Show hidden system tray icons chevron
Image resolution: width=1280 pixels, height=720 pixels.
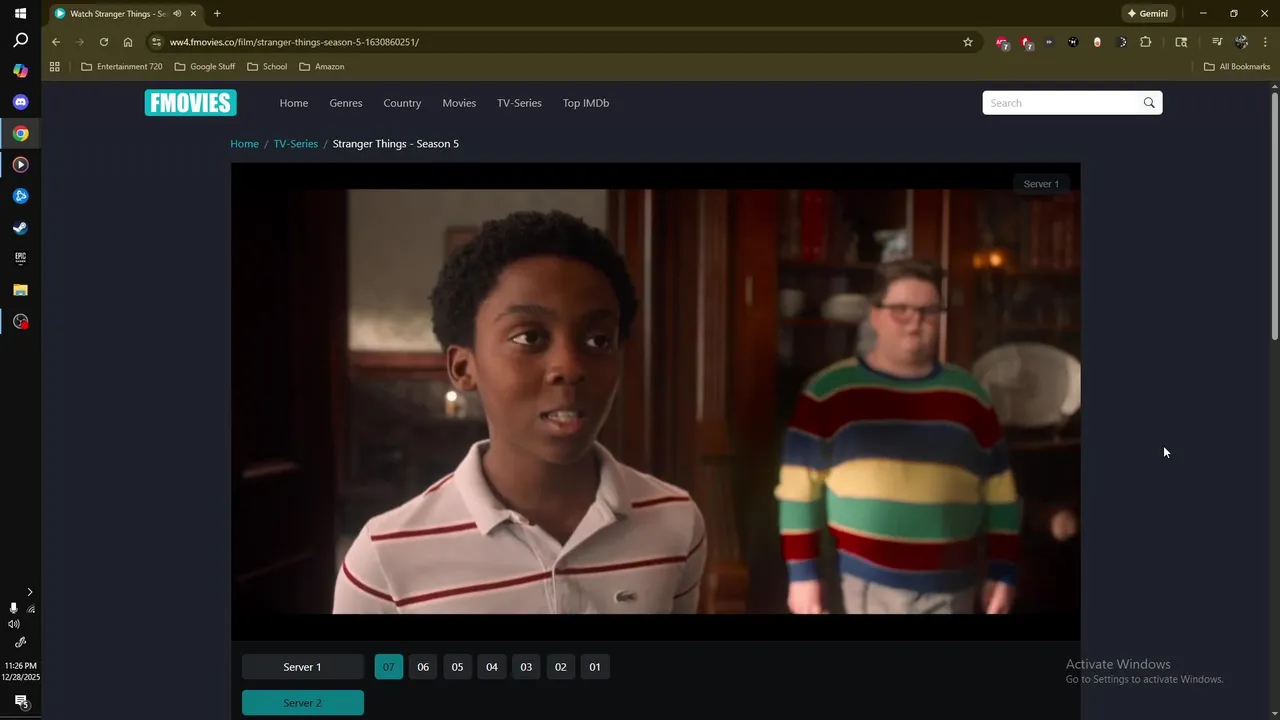tap(29, 592)
